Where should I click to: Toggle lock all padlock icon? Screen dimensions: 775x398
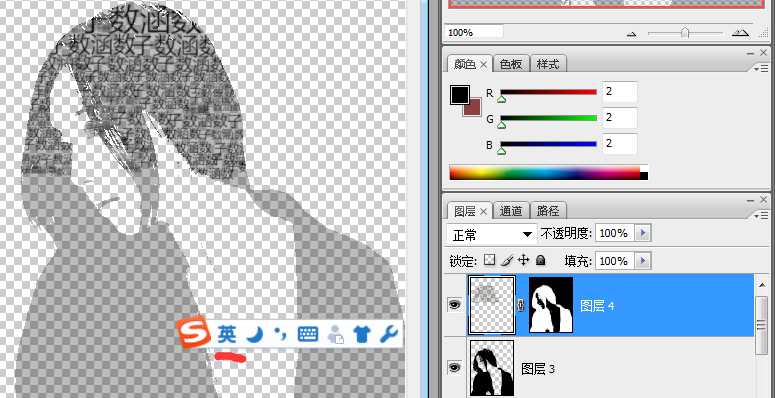click(x=540, y=260)
